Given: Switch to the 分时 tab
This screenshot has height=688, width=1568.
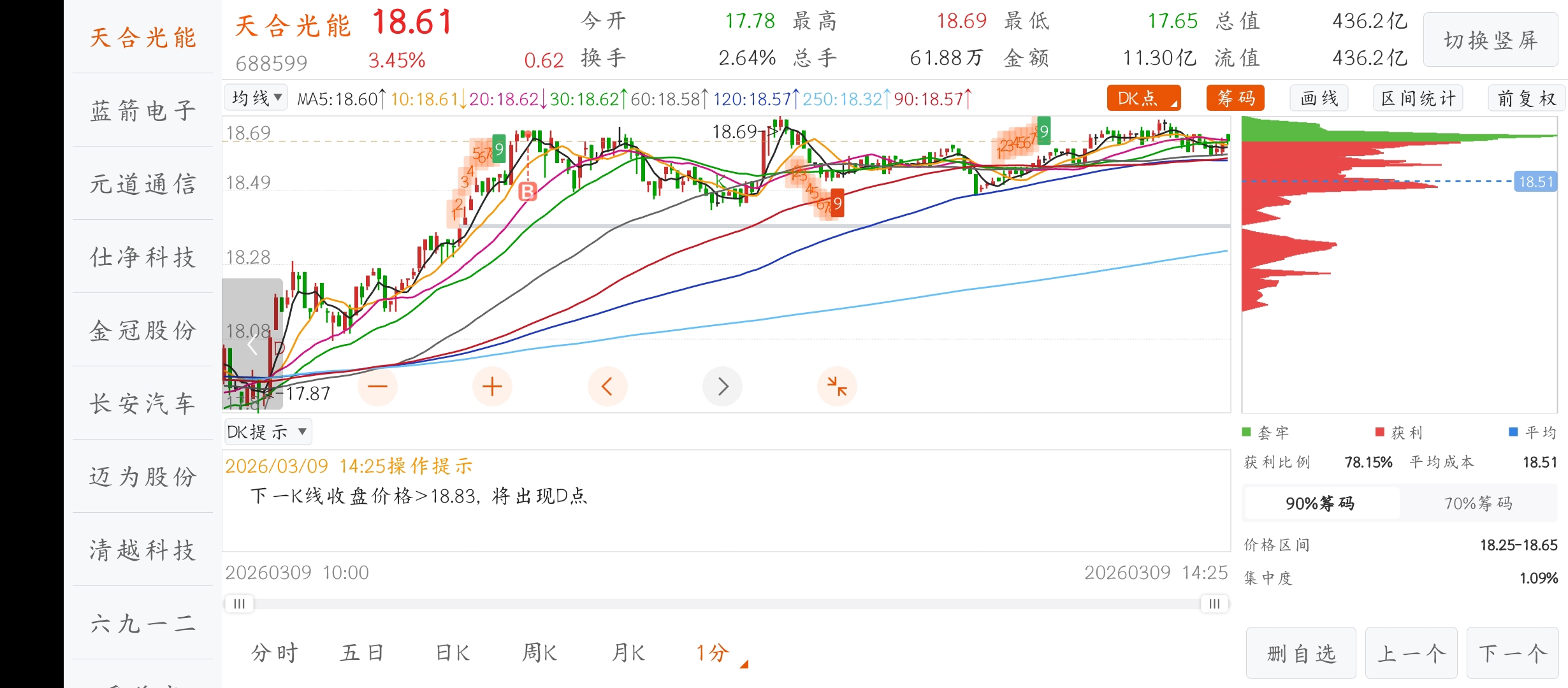Looking at the screenshot, I should pos(275,653).
